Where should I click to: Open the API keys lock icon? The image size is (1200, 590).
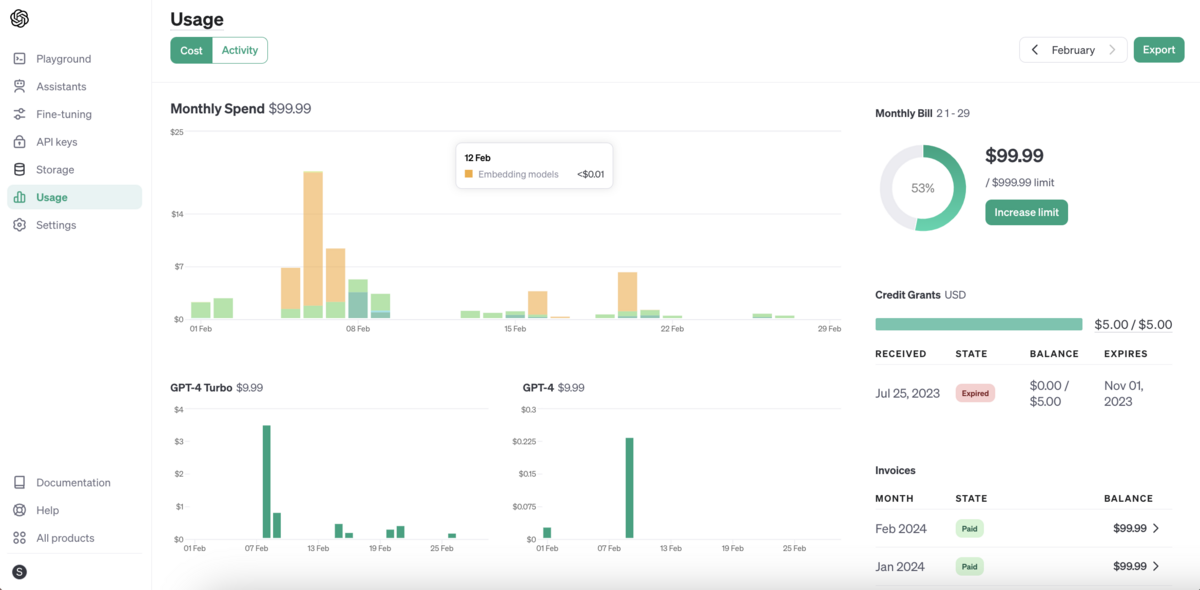(x=19, y=142)
